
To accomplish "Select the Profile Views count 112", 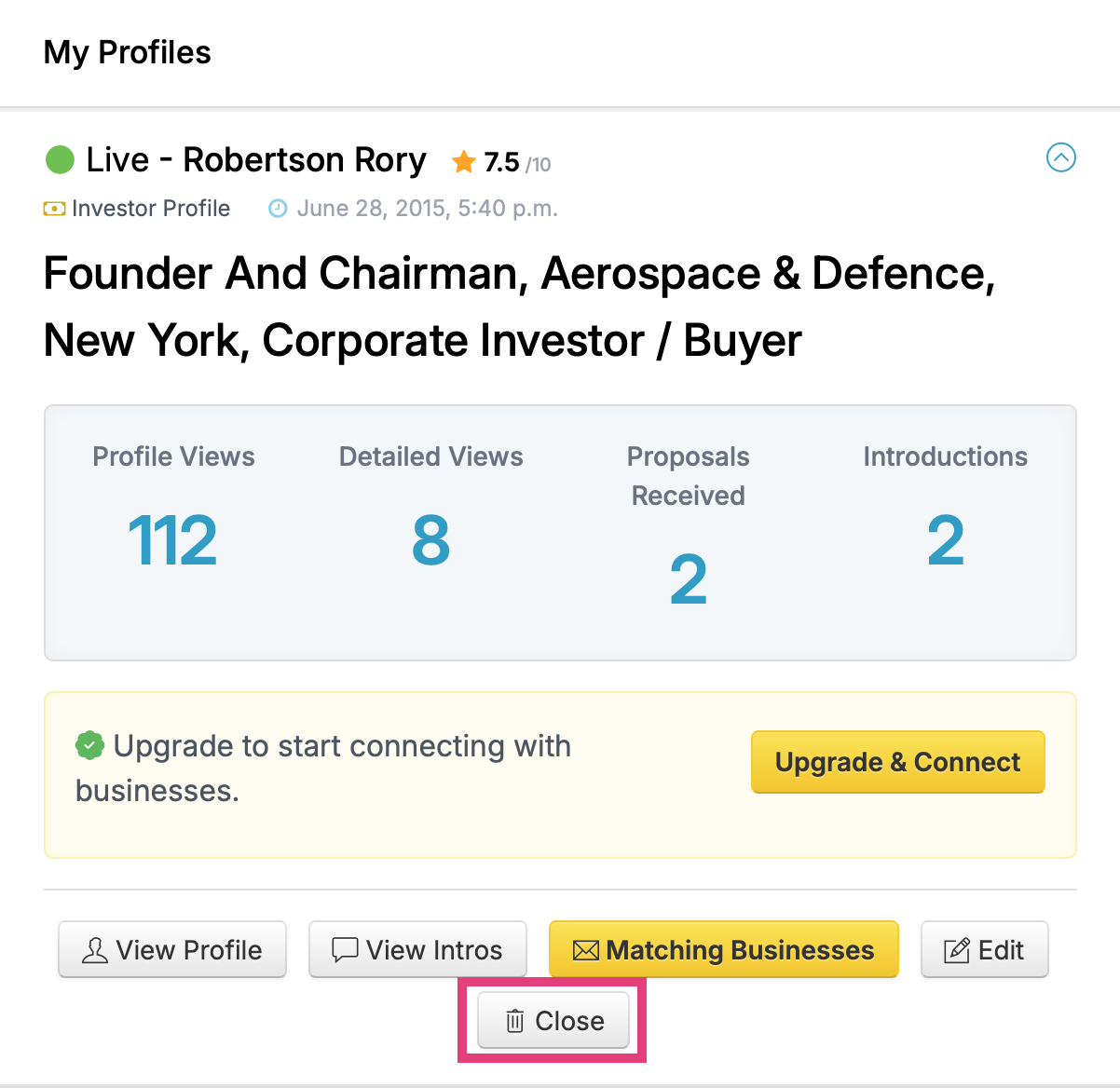I will pyautogui.click(x=172, y=540).
